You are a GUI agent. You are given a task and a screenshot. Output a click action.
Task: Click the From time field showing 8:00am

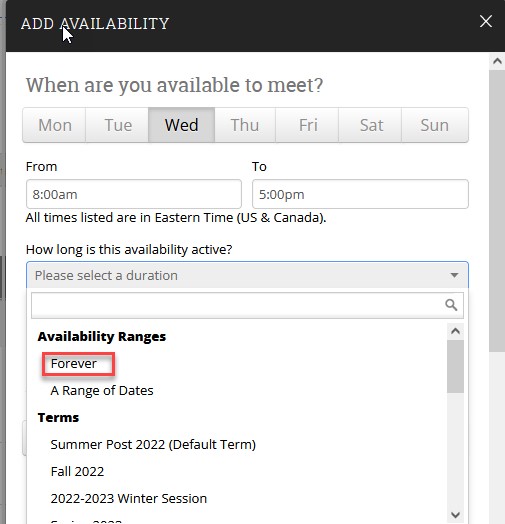134,194
